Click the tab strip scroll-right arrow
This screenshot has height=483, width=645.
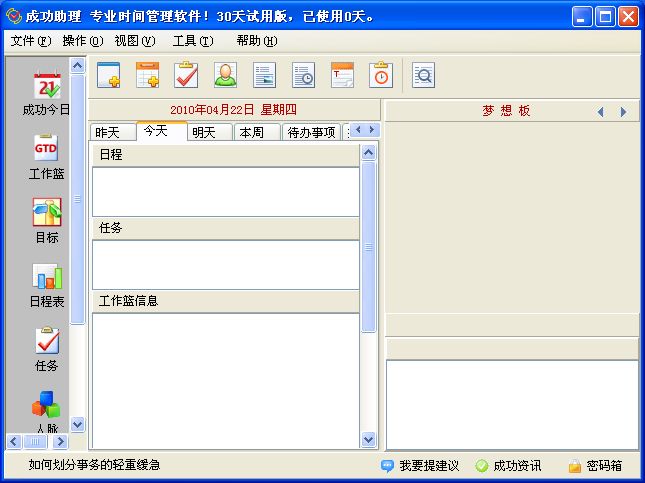372,130
